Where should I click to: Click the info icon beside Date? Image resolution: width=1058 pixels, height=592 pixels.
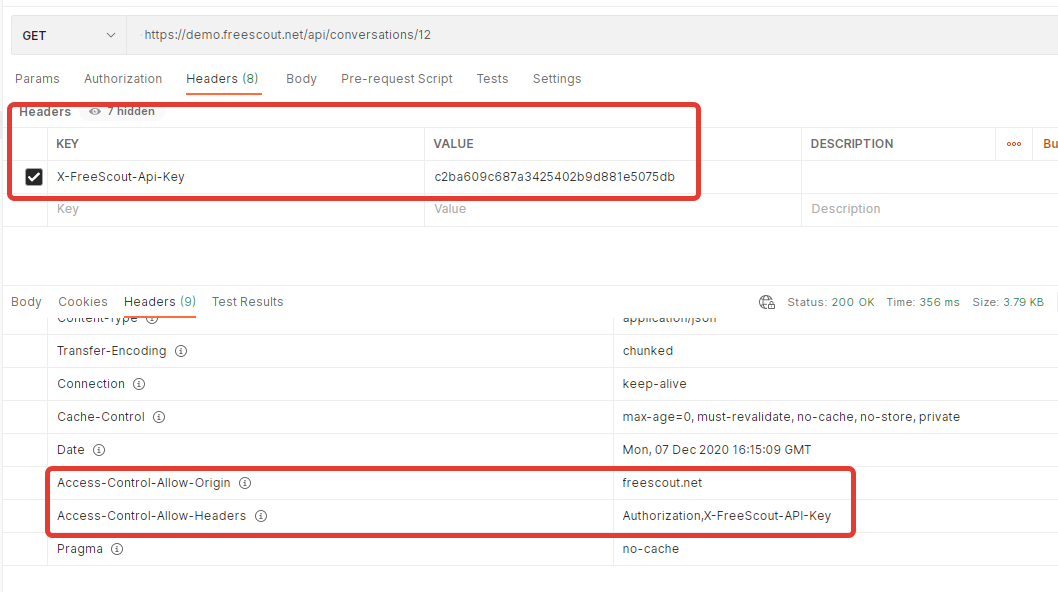[99, 450]
